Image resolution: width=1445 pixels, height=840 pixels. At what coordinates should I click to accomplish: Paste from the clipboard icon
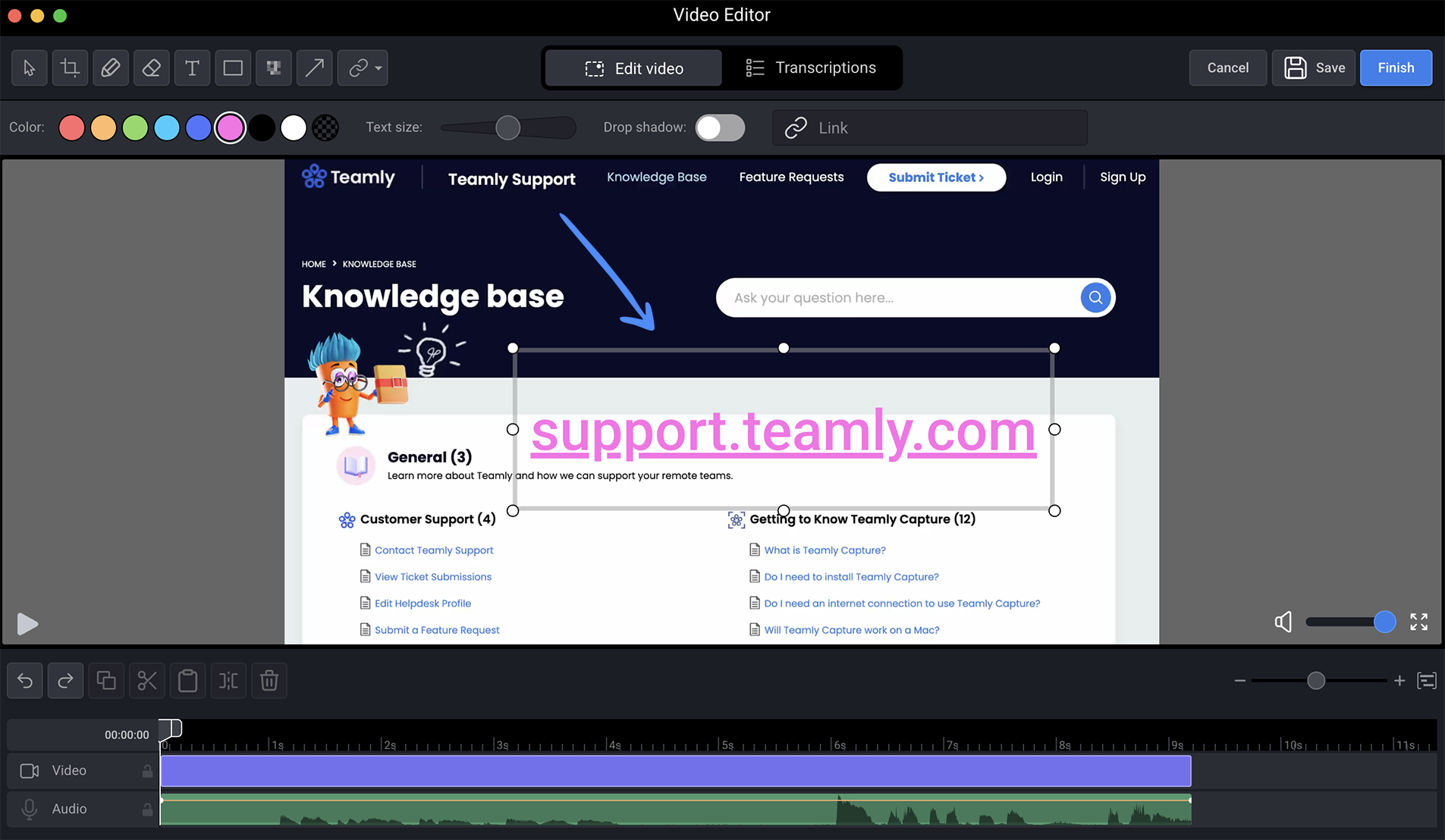point(188,681)
